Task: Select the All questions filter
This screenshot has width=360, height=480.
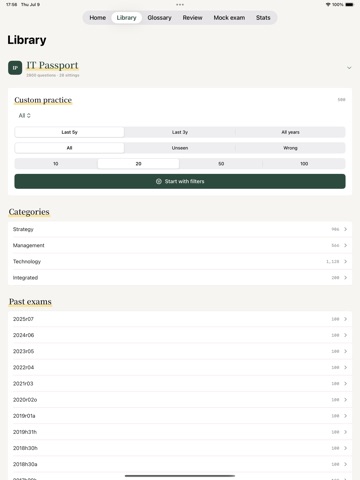Action: 69,148
